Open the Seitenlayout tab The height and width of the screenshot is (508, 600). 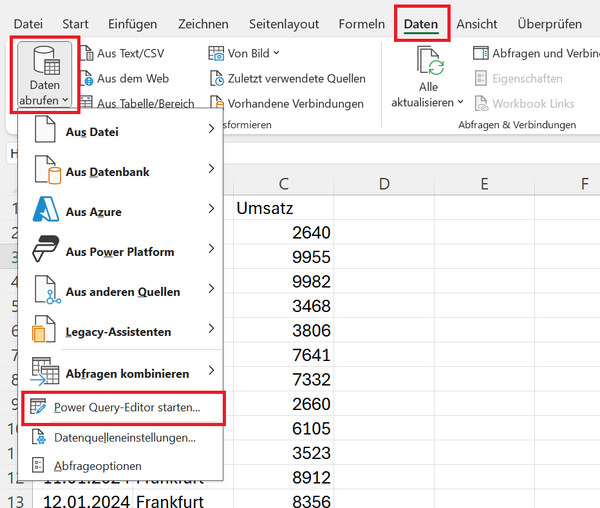284,24
